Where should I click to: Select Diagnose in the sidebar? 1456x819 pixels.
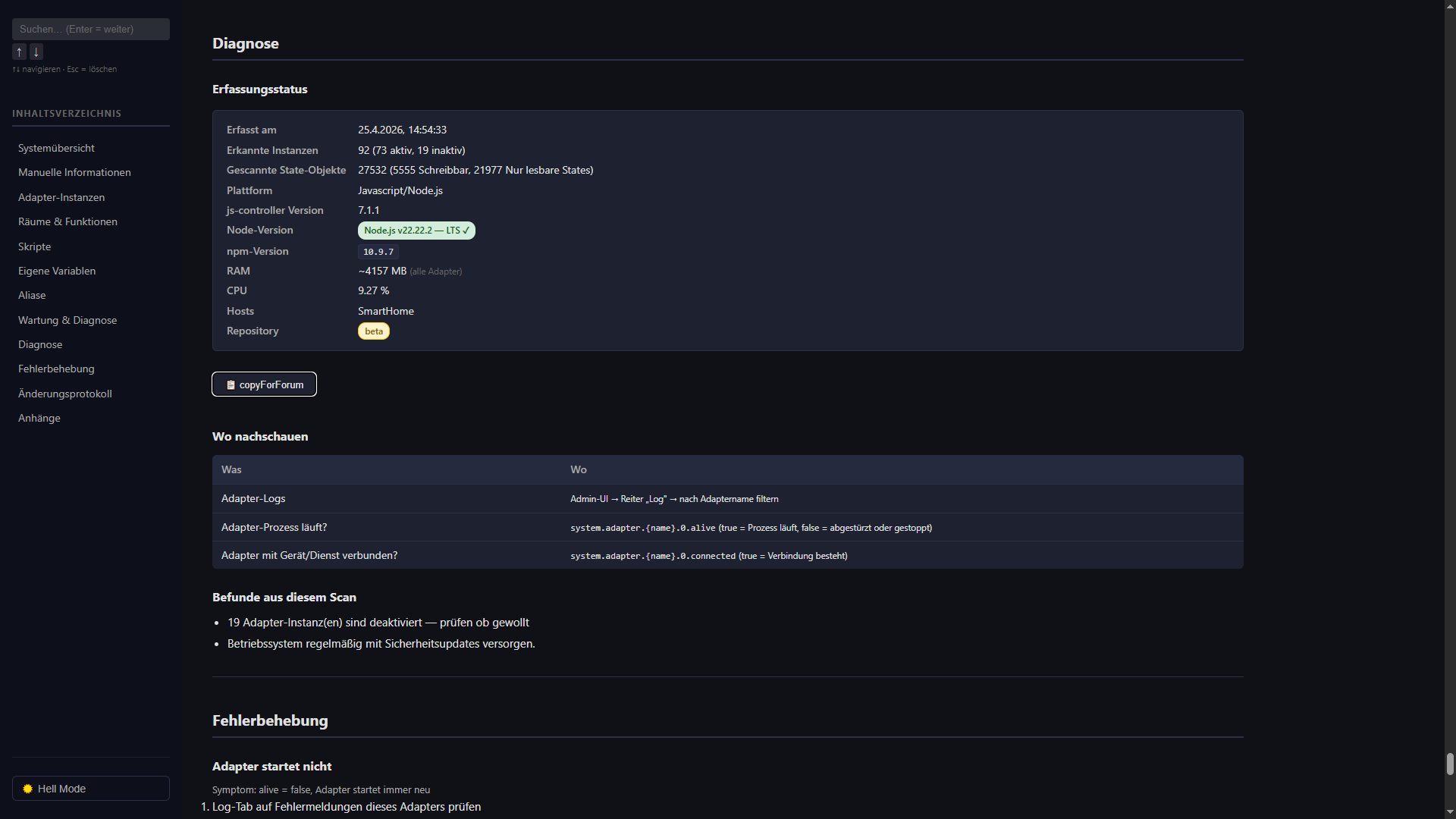40,344
